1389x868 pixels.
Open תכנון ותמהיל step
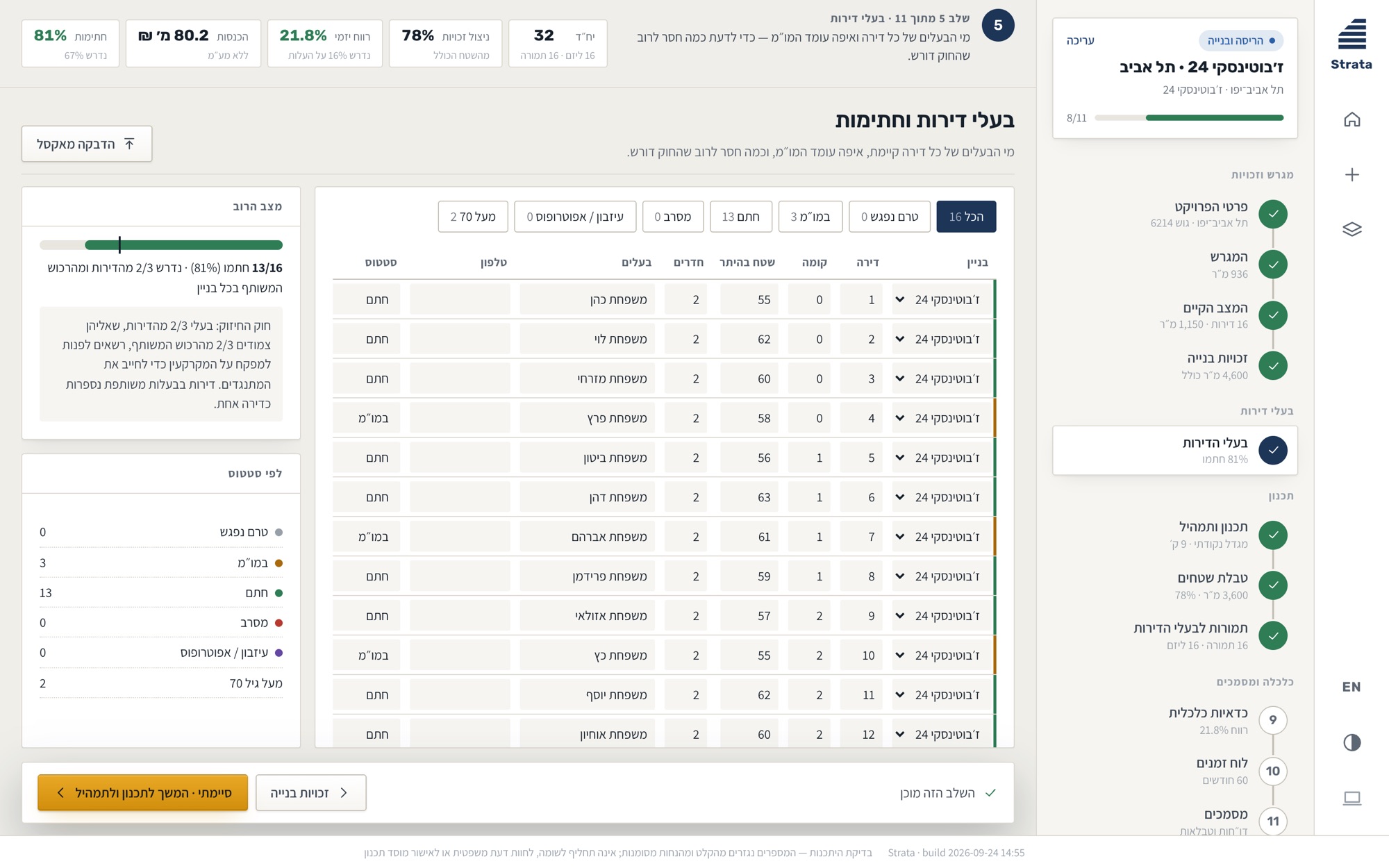pos(1175,535)
